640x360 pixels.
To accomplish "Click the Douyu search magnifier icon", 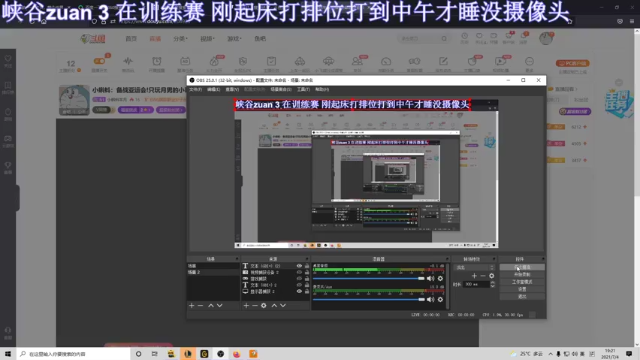I will [444, 39].
